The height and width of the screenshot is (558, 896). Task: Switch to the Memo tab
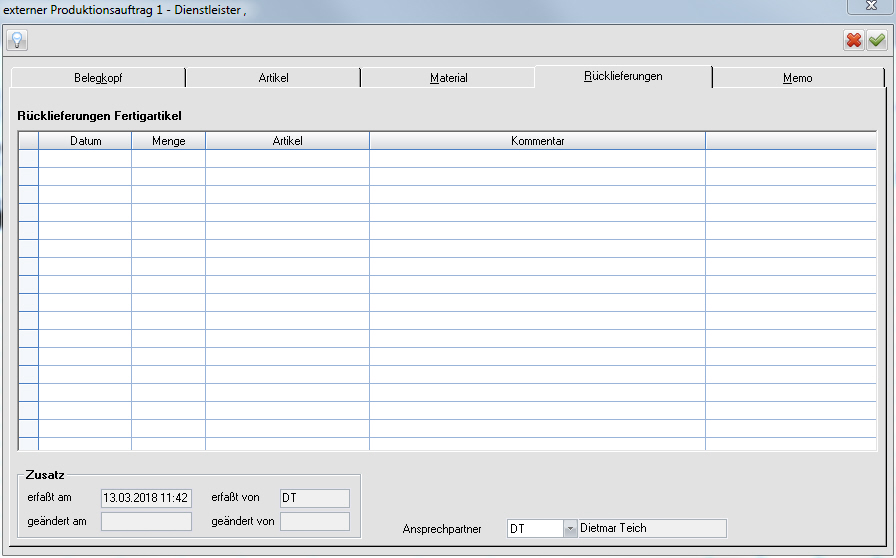tap(798, 78)
